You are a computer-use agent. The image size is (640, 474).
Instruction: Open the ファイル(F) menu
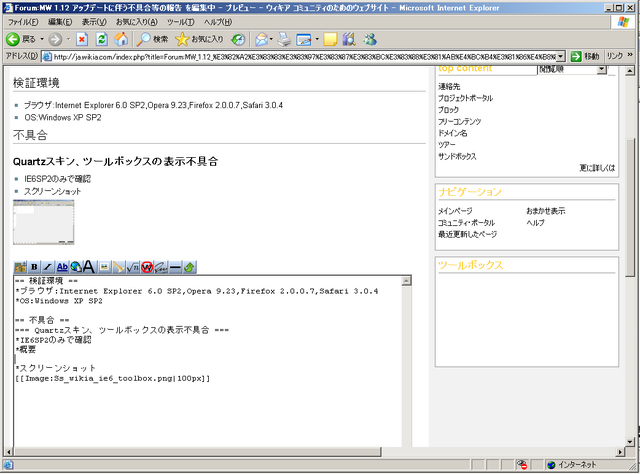tap(23, 22)
